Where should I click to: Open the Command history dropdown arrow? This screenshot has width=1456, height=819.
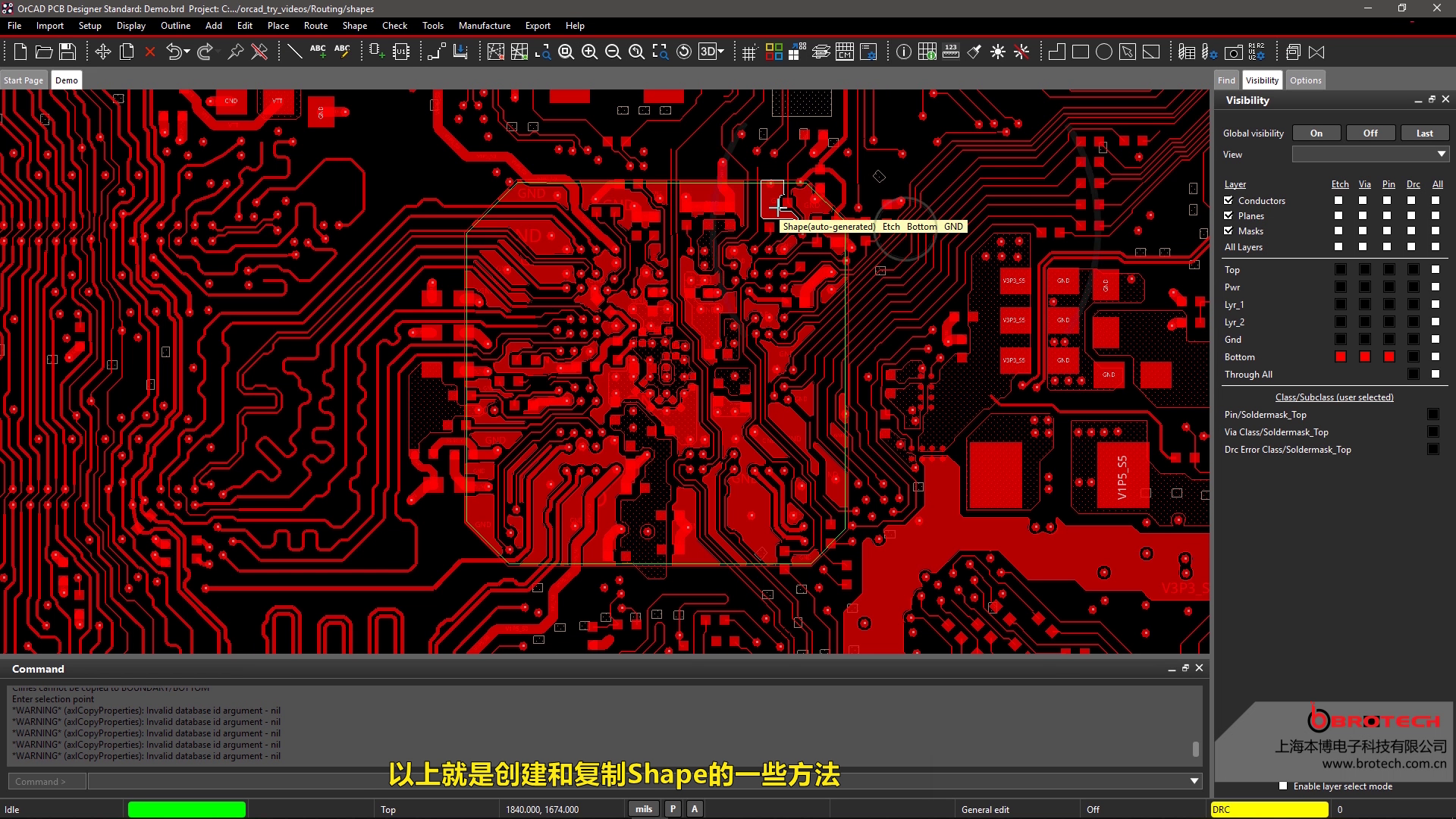1194,781
